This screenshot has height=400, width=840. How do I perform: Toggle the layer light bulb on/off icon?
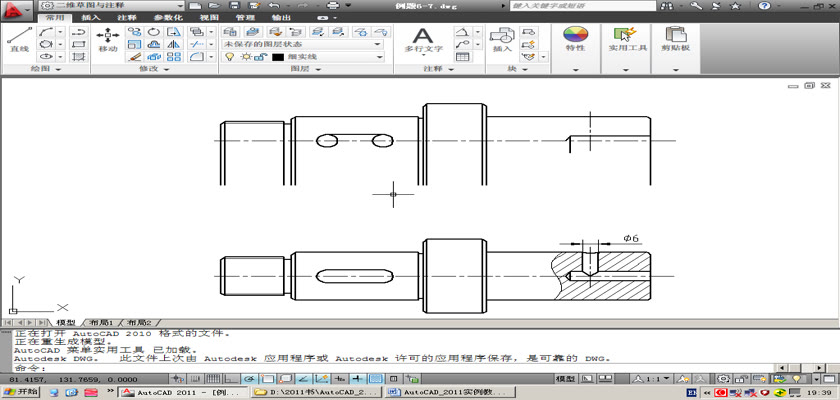point(231,58)
